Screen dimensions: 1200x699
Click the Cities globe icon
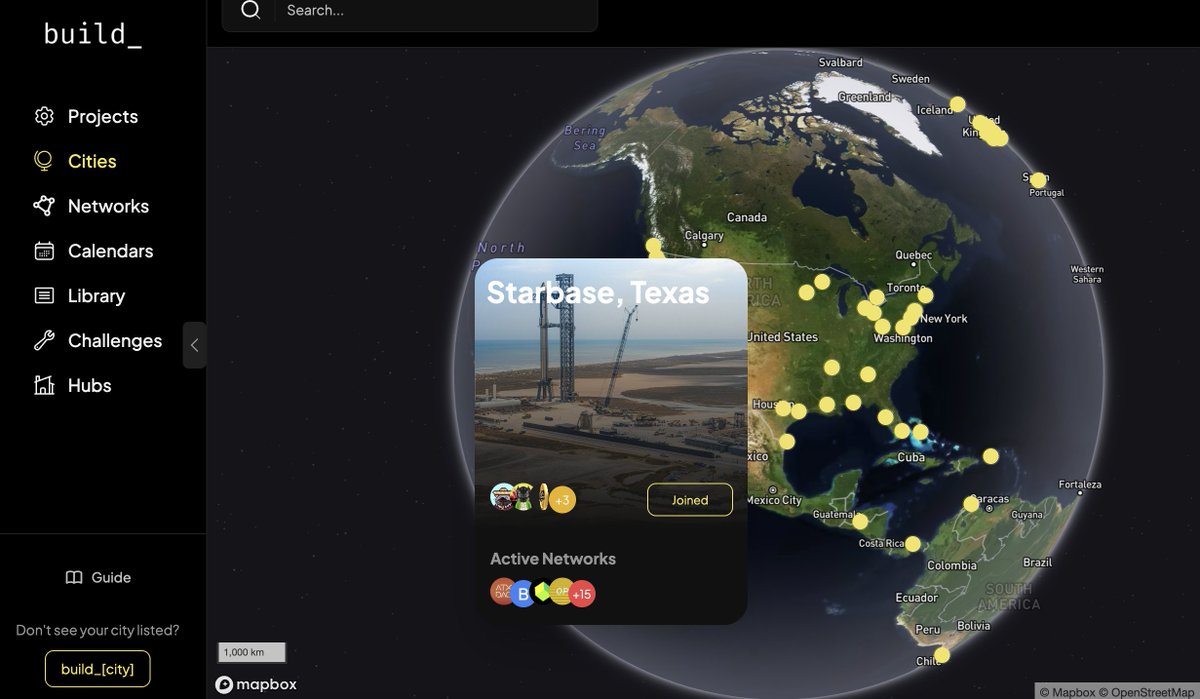point(44,161)
